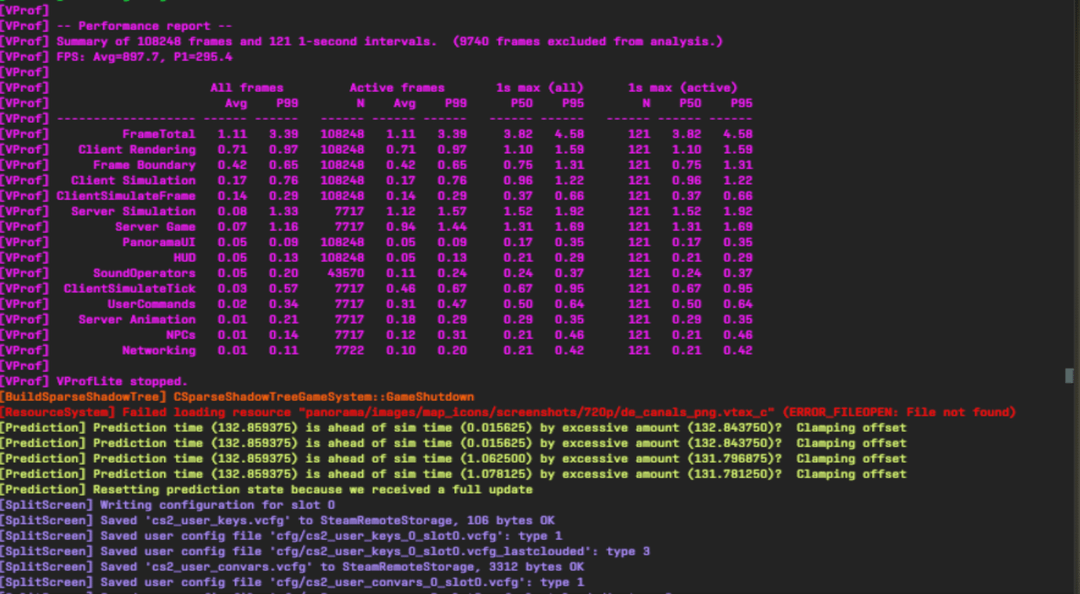Click the PanoramaUI row label

click(159, 242)
